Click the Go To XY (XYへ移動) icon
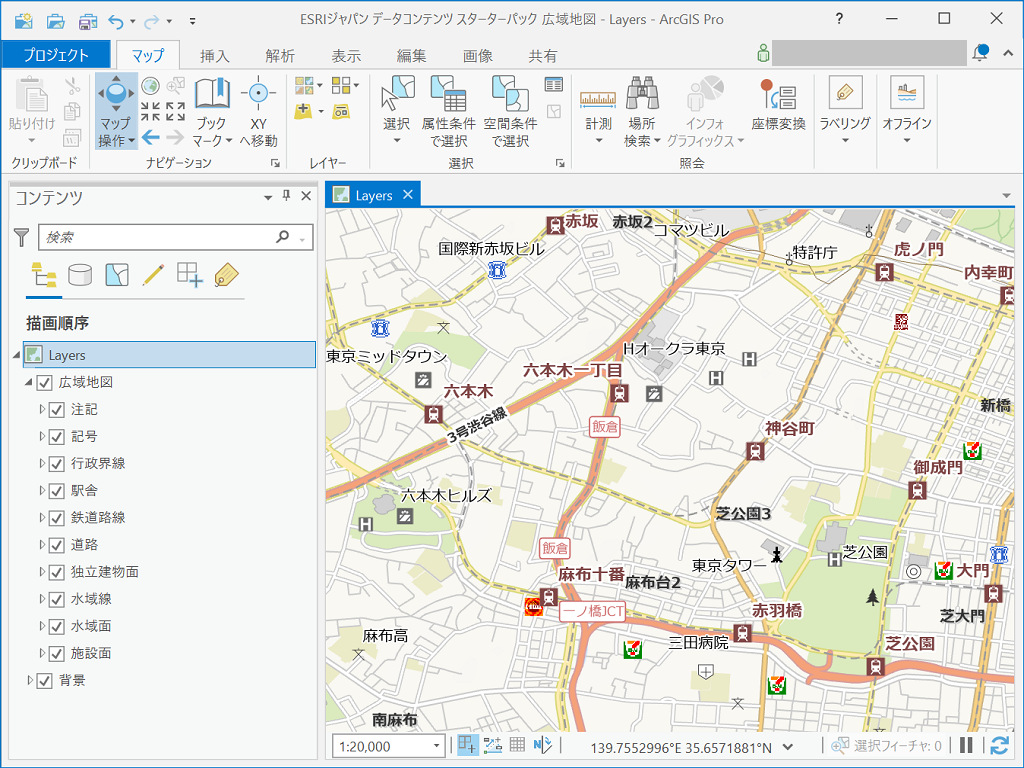 [x=258, y=95]
